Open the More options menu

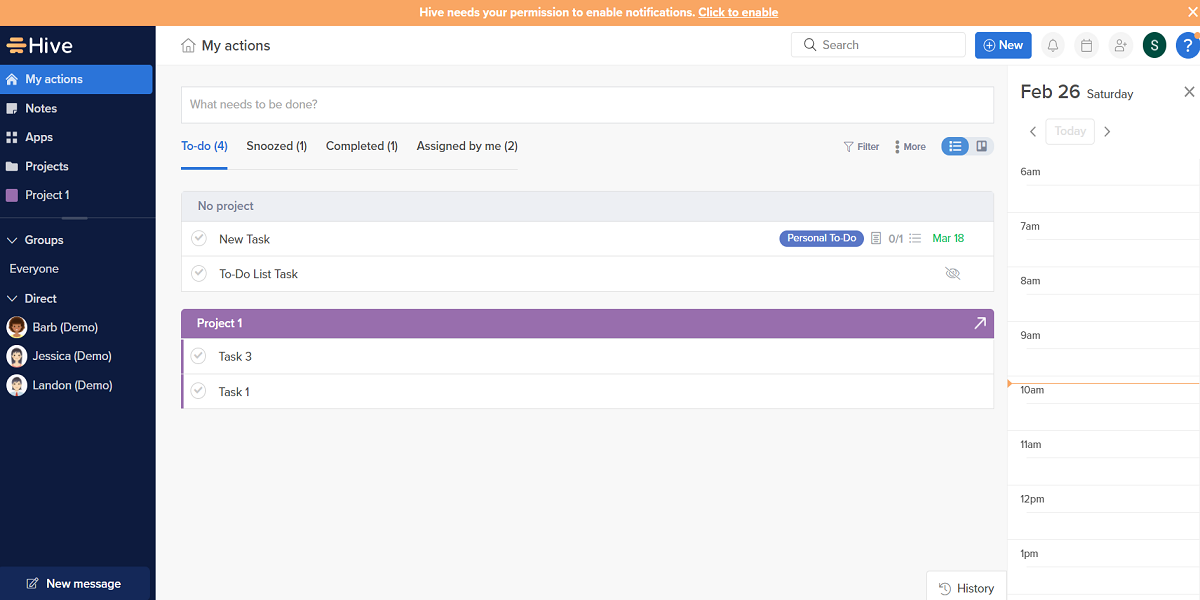click(x=910, y=146)
